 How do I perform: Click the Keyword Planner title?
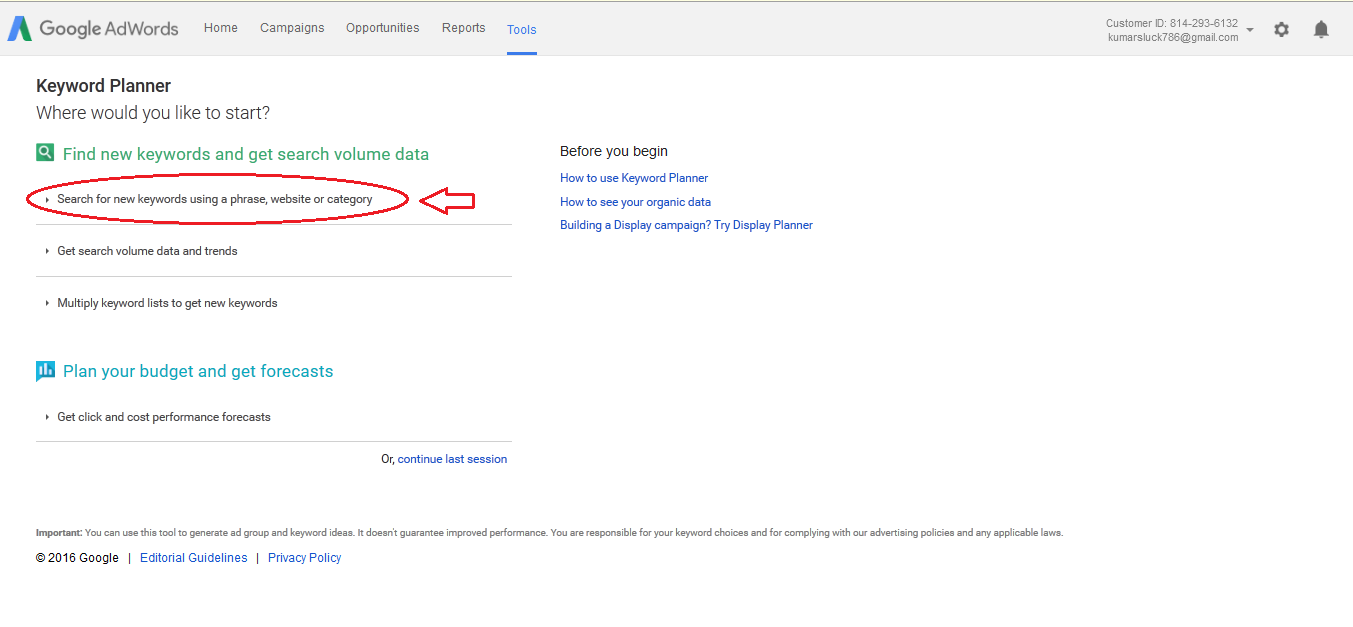click(x=103, y=86)
